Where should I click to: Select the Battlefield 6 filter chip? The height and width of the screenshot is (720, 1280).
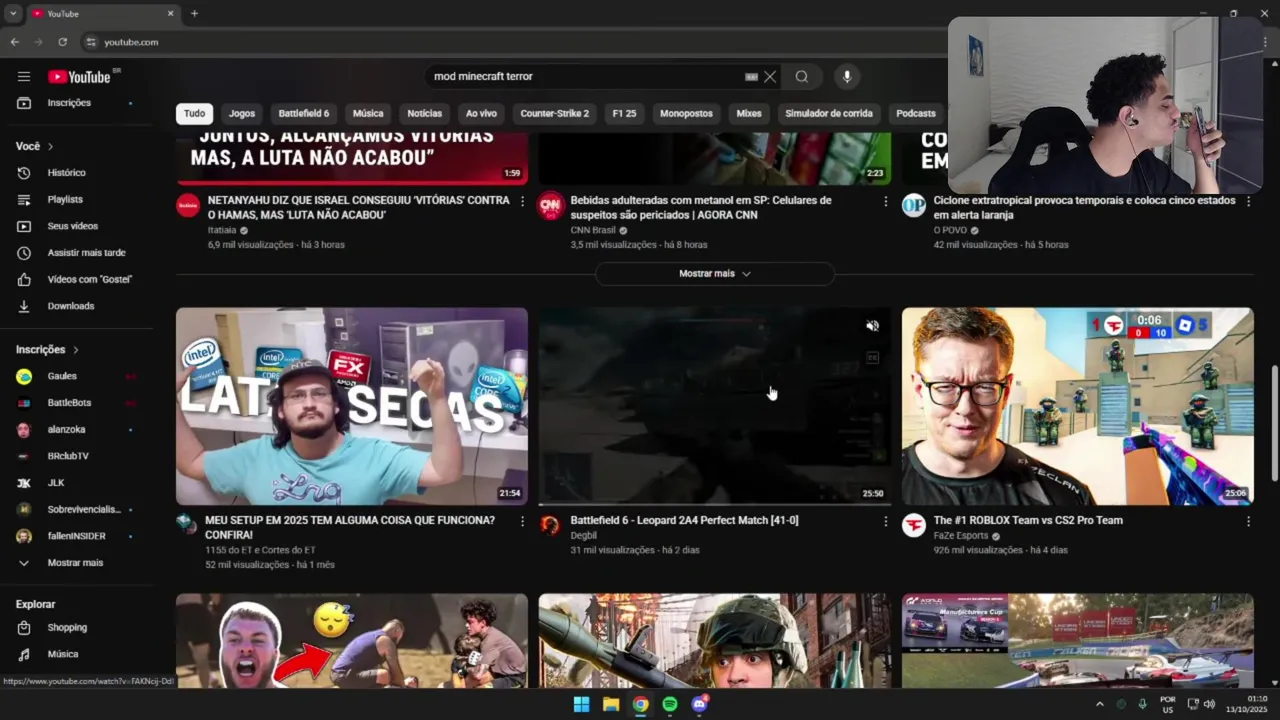click(x=304, y=113)
